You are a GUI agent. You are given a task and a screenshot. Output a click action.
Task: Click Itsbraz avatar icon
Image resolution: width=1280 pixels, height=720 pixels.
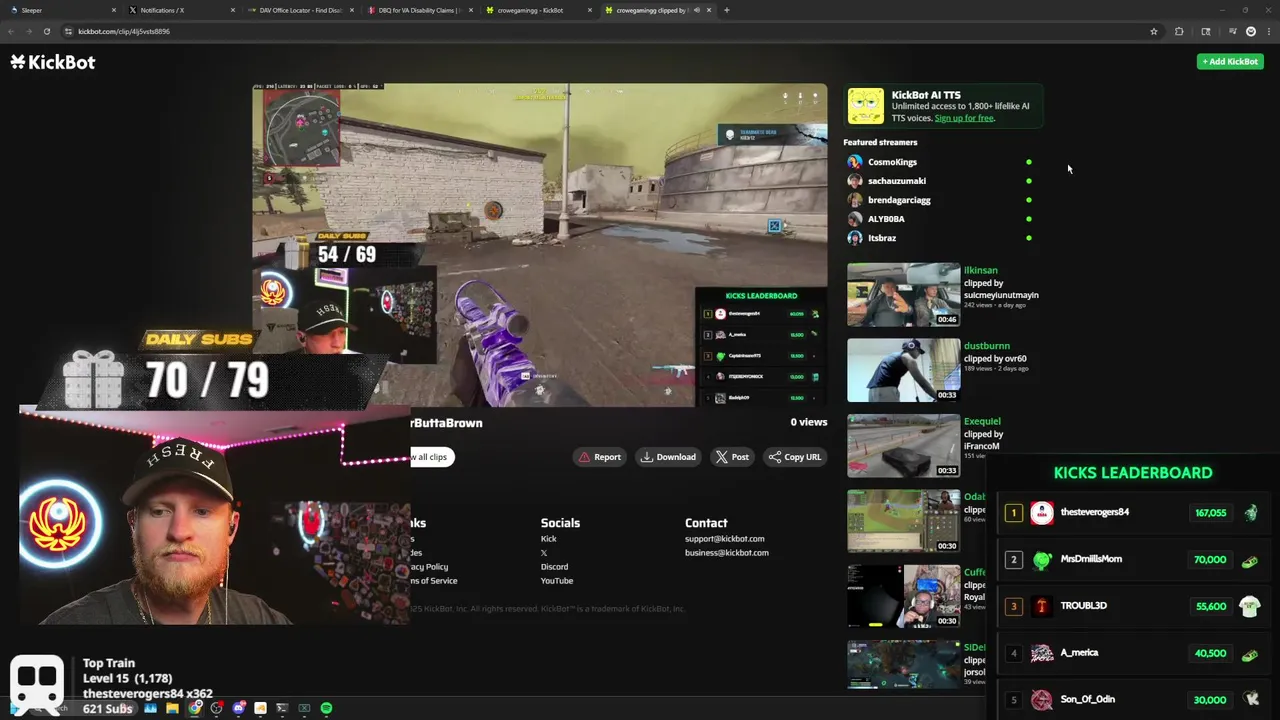855,238
